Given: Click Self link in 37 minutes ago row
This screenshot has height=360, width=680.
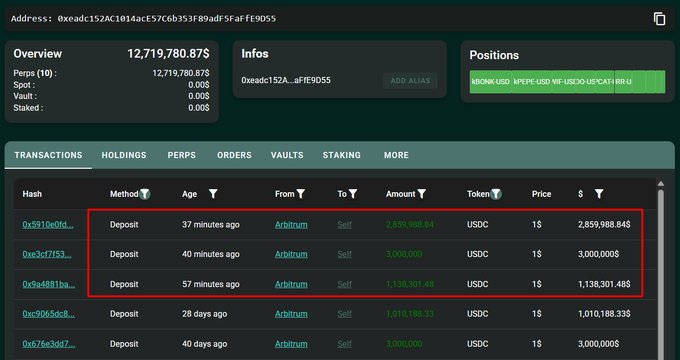Looking at the screenshot, I should pos(344,225).
